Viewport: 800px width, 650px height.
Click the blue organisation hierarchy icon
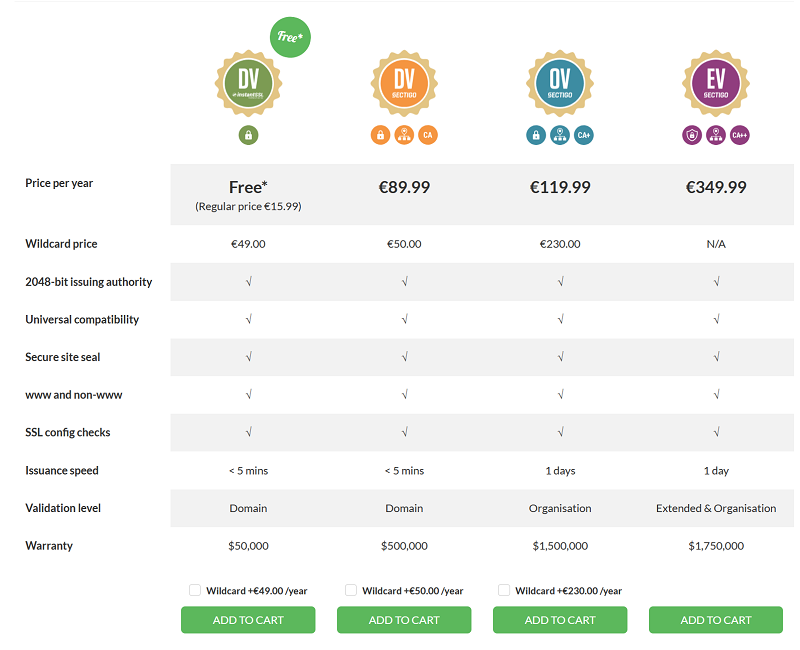[560, 135]
